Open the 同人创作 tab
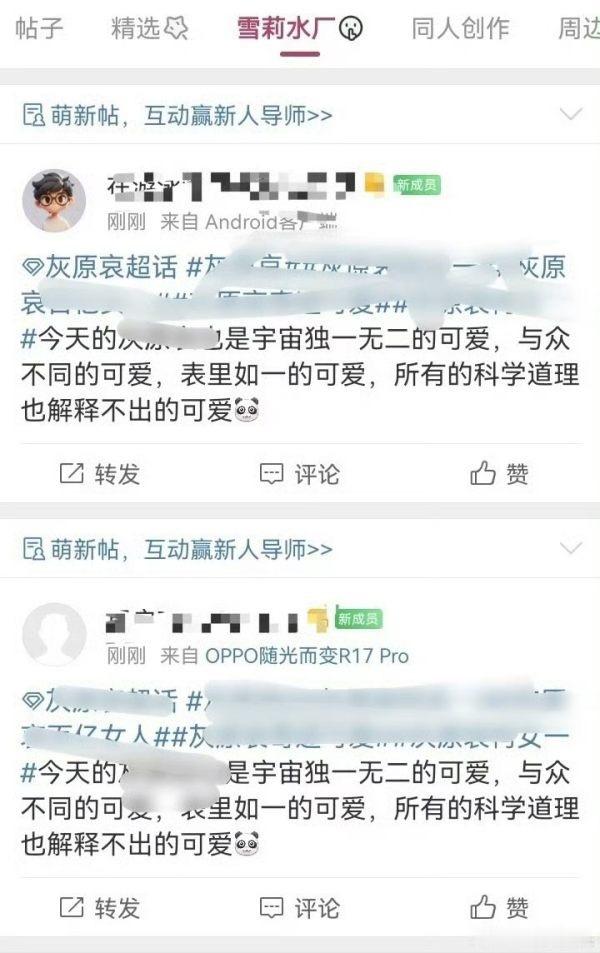Viewport: 600px width, 953px height. pyautogui.click(x=460, y=28)
